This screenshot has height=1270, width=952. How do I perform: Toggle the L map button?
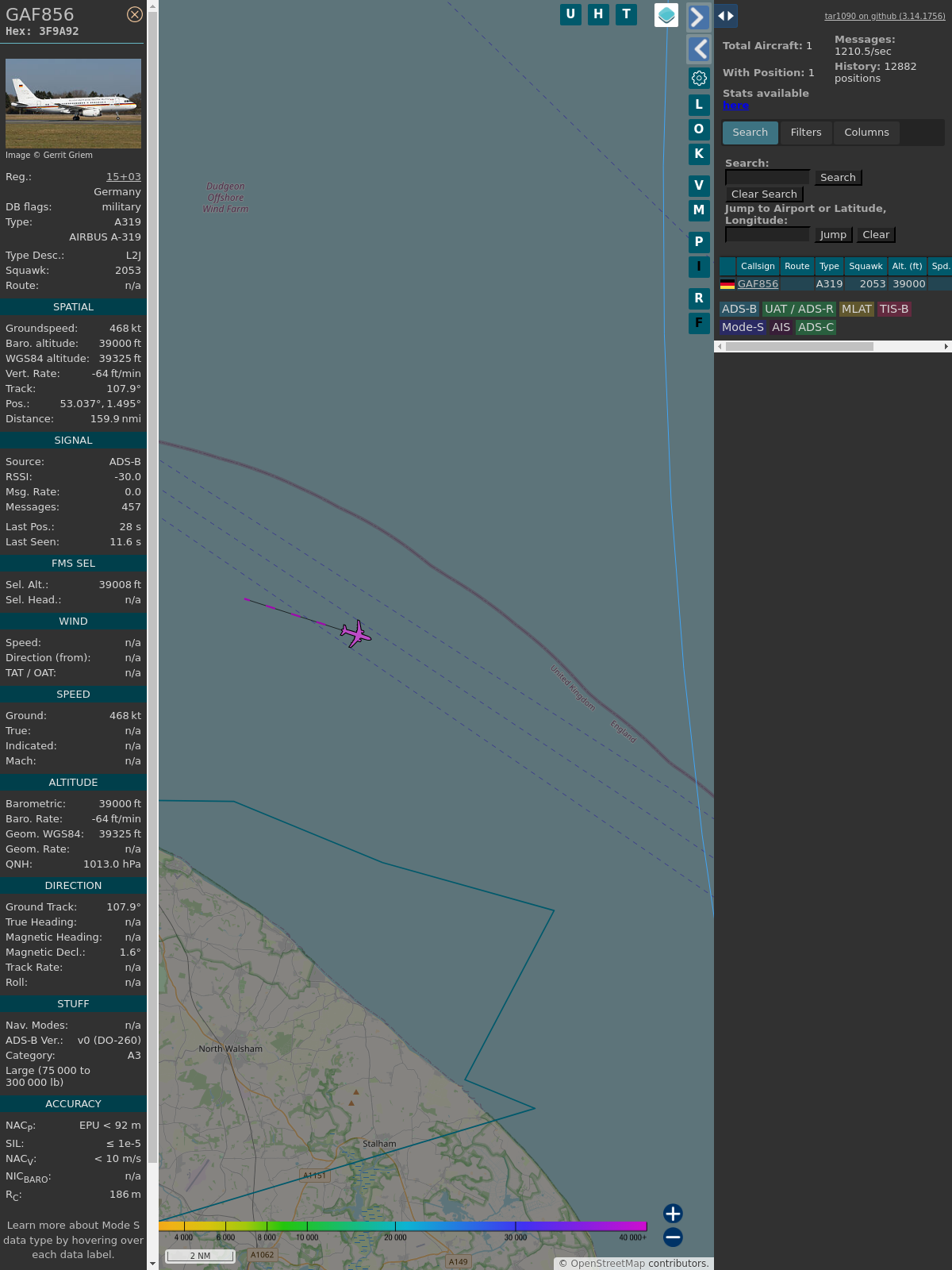pyautogui.click(x=699, y=105)
